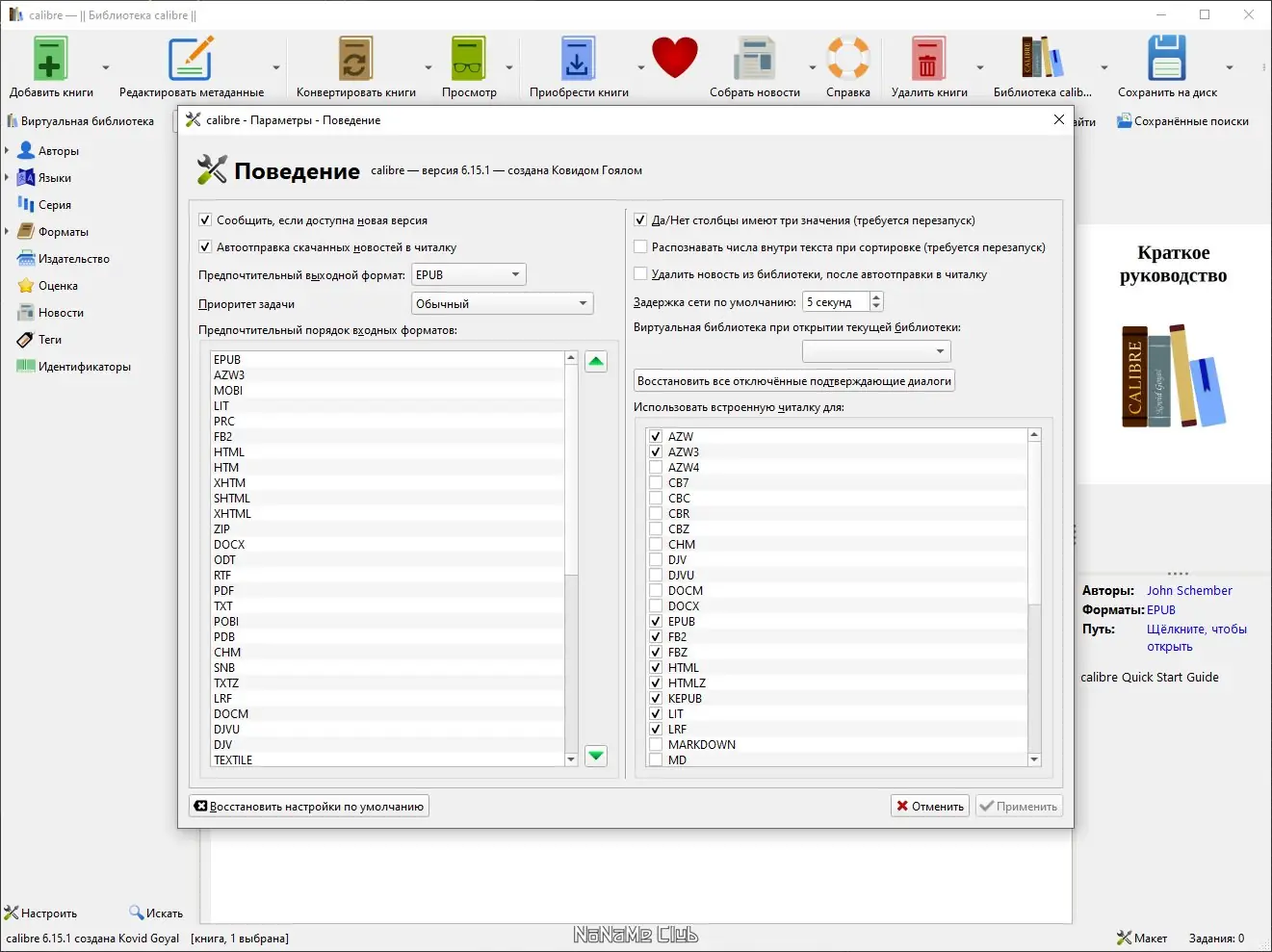Toggle auto-send downloaded news checkbox

[205, 247]
